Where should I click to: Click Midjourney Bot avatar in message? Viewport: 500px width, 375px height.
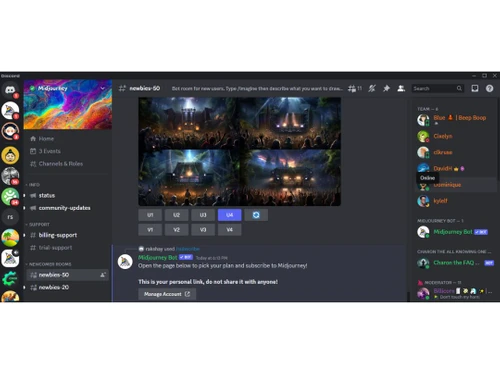pyautogui.click(x=125, y=262)
